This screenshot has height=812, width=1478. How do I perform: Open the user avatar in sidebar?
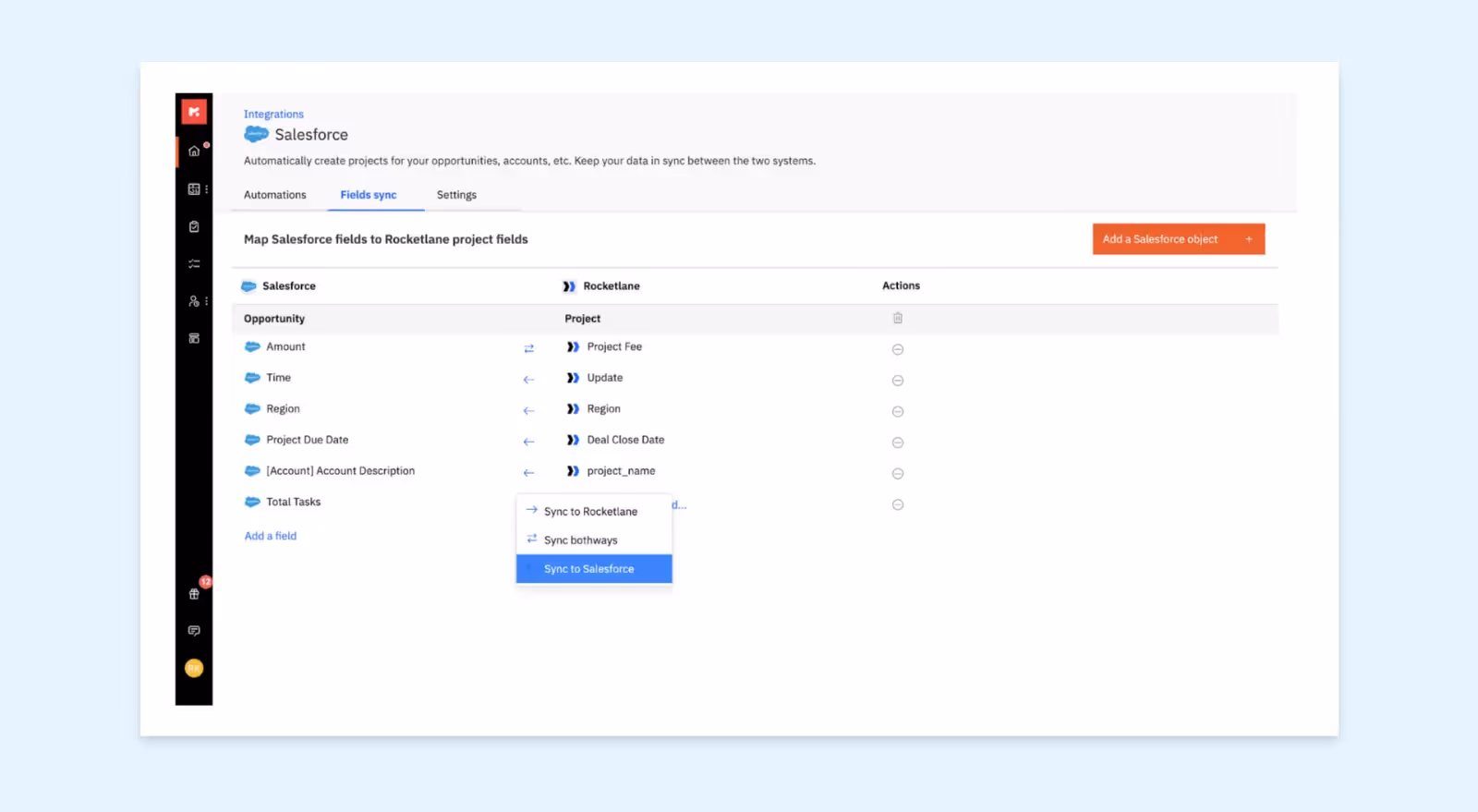194,668
